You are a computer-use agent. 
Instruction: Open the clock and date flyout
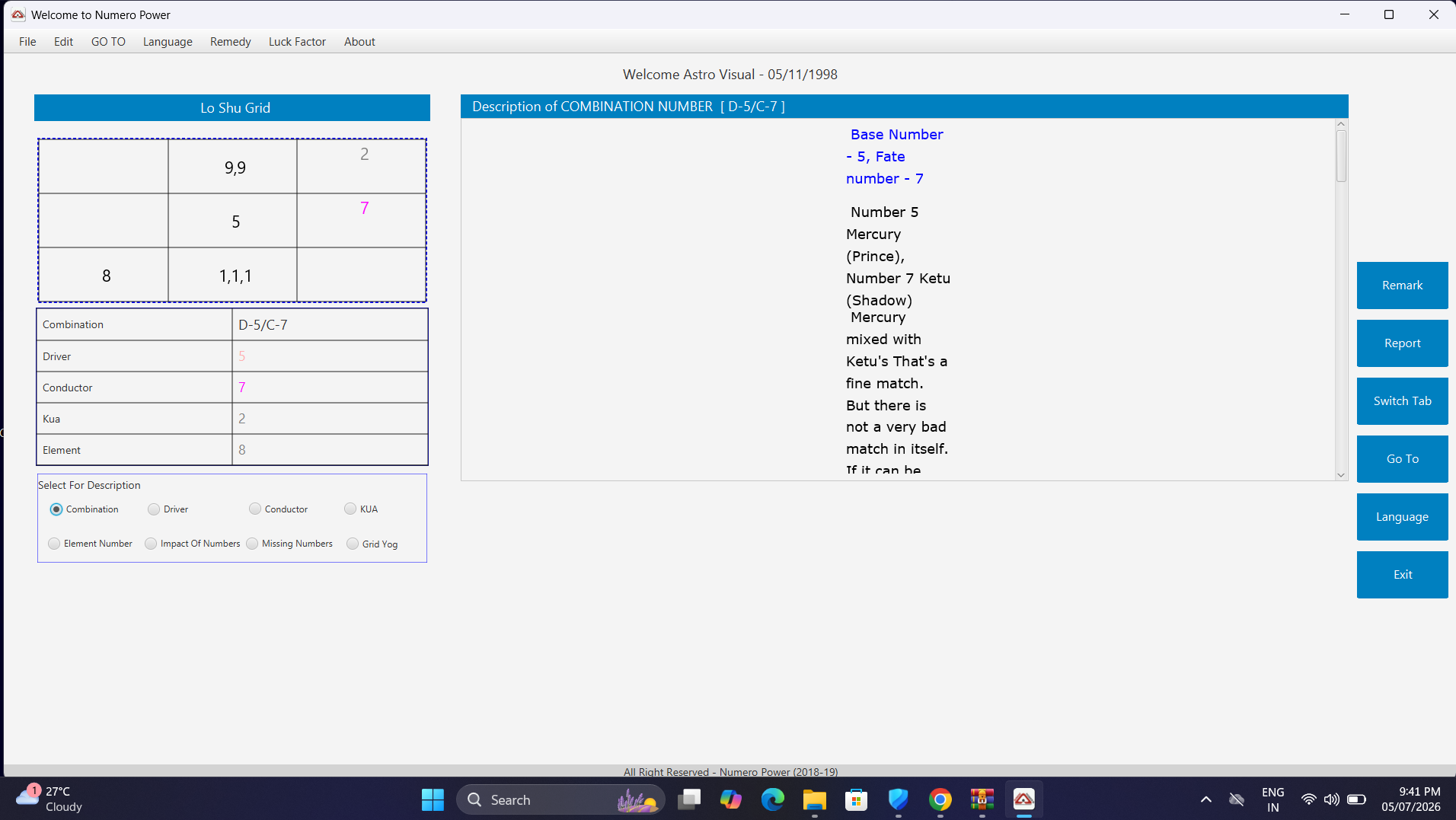(x=1411, y=799)
